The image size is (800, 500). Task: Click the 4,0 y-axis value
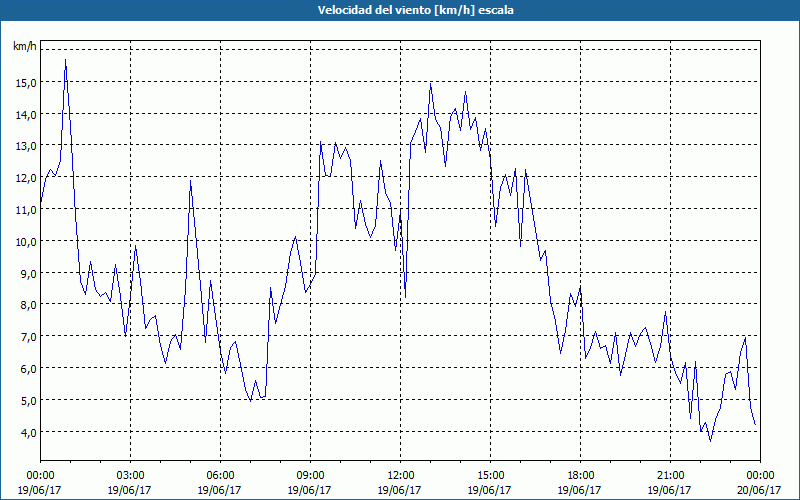[28, 433]
